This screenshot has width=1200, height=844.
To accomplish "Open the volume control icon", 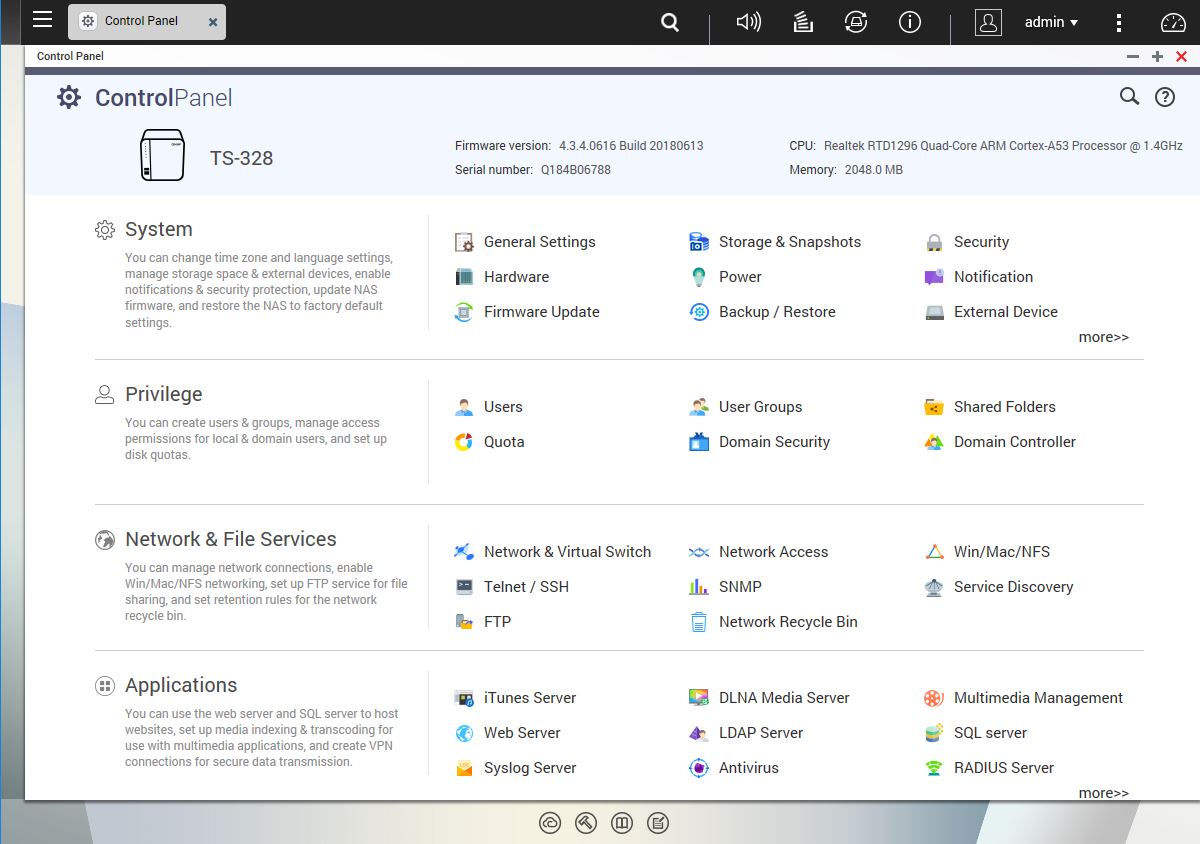I will pyautogui.click(x=748, y=22).
